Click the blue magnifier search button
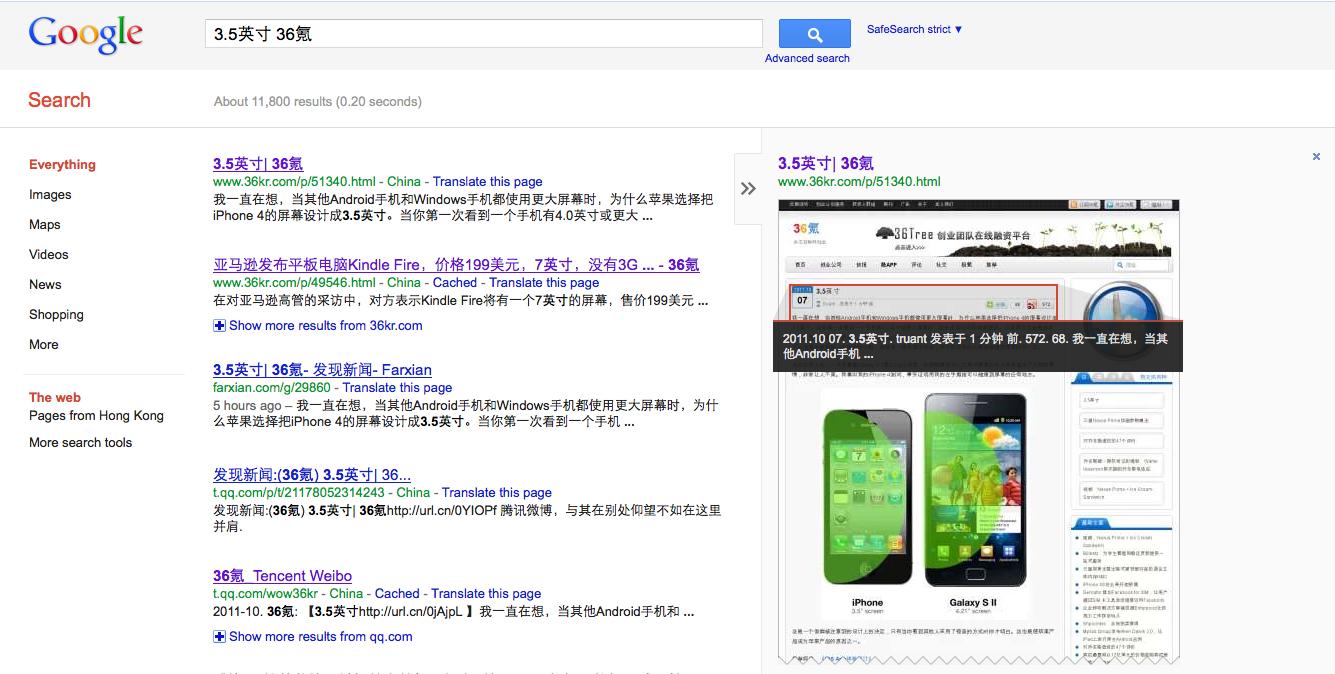 814,34
